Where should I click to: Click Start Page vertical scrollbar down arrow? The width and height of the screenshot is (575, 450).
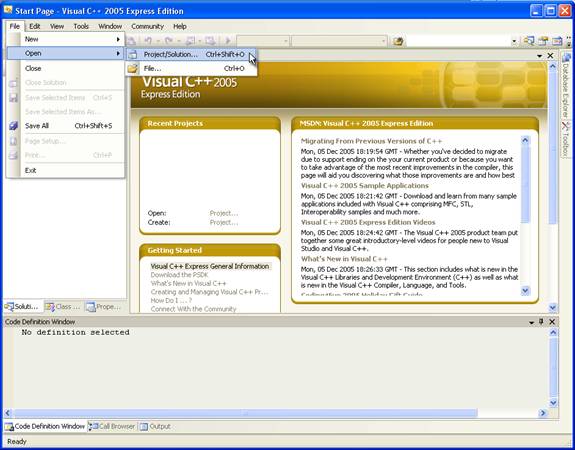pos(553,307)
